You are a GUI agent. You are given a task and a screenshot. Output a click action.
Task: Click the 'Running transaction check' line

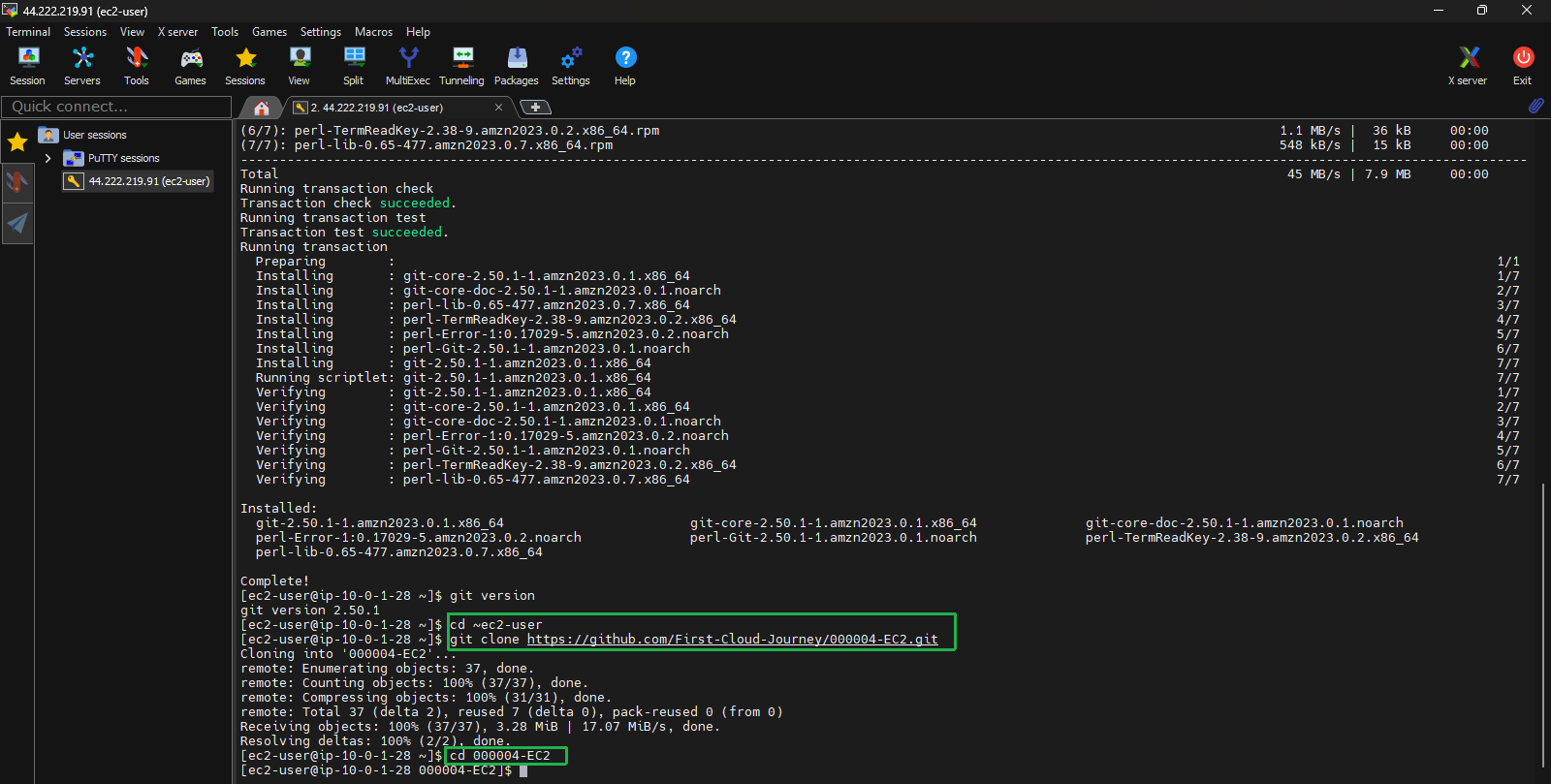click(336, 189)
